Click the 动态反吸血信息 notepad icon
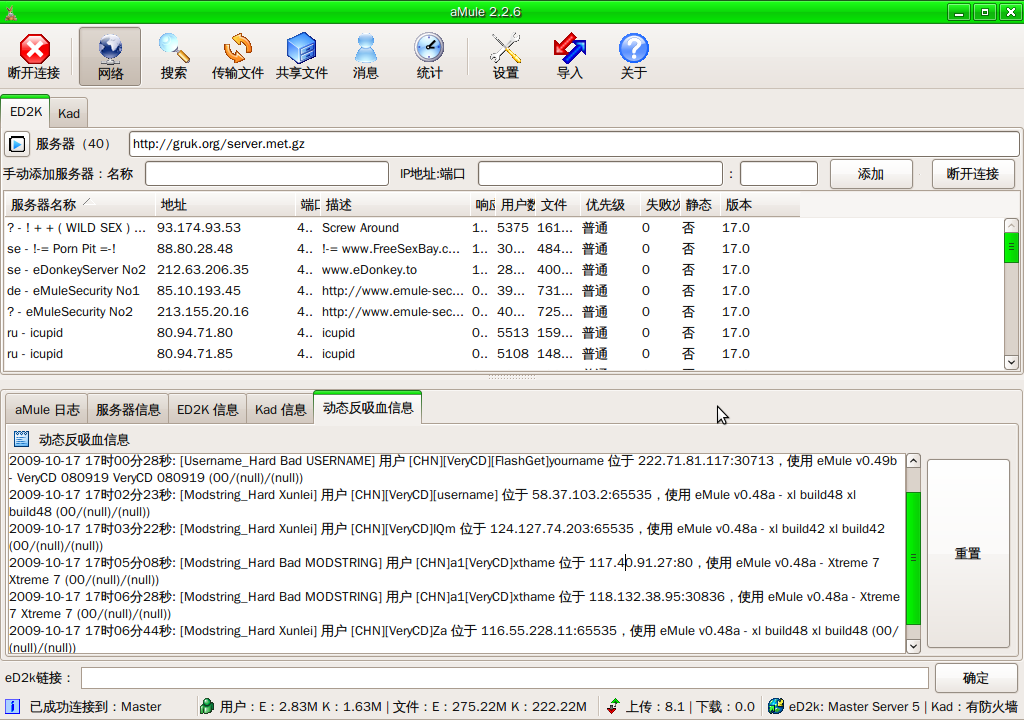The image size is (1024, 720). point(22,439)
